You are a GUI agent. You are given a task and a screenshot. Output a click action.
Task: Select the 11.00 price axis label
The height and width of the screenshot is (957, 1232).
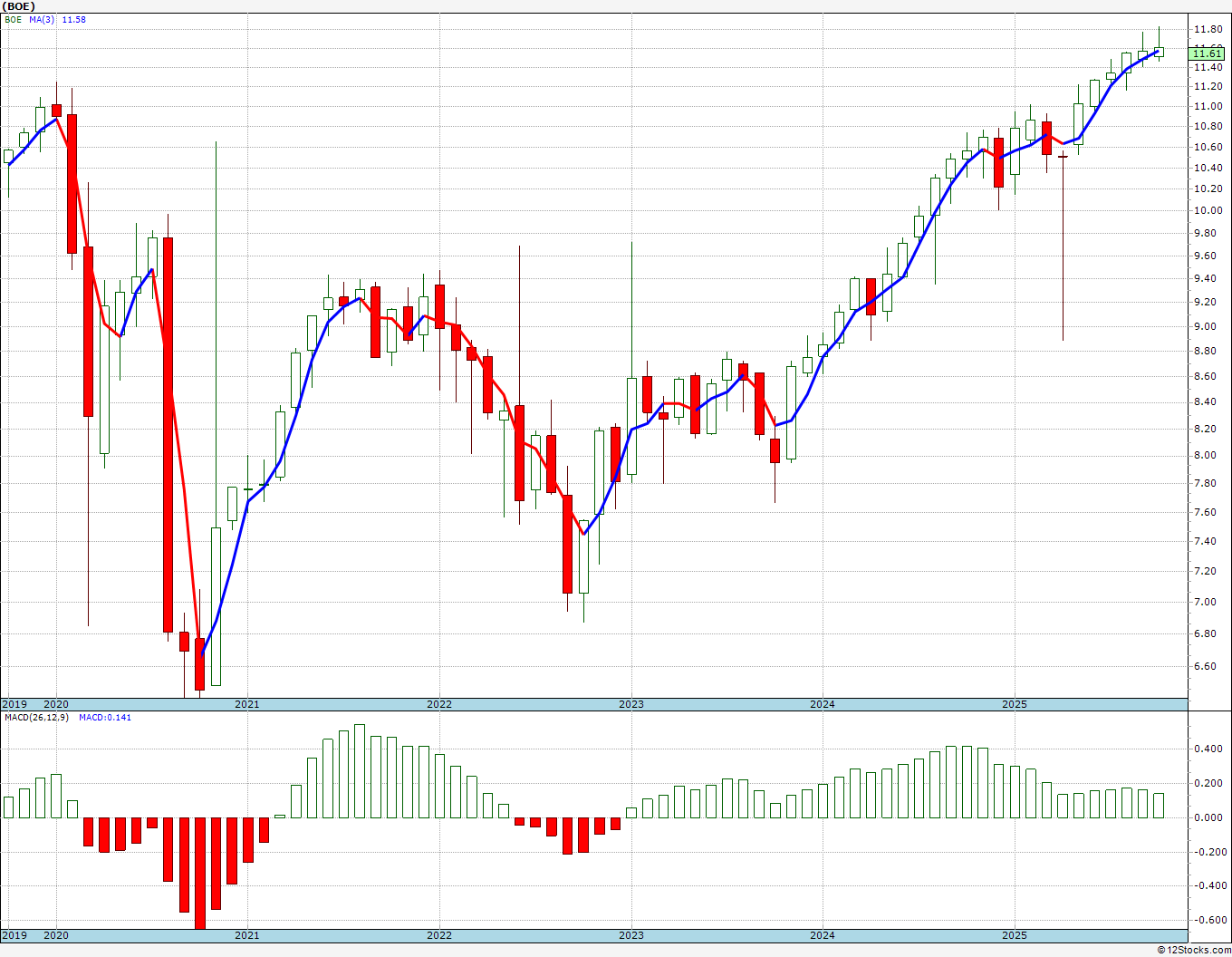[x=1208, y=106]
